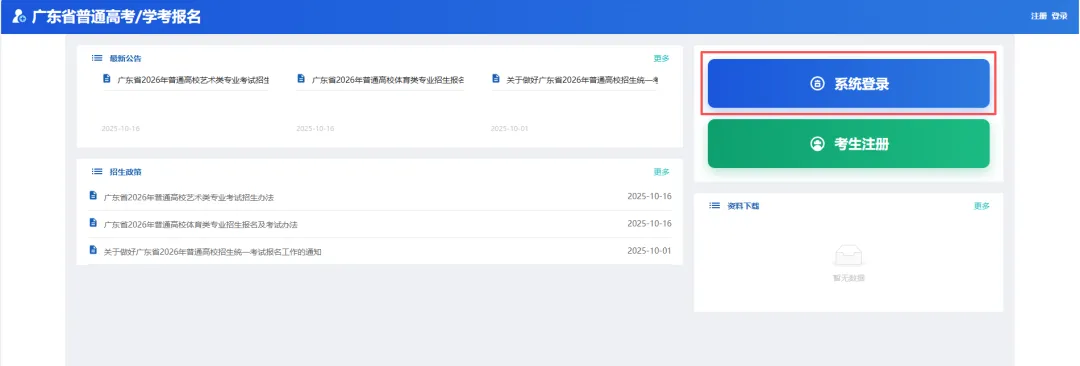Click date 2025-10-16 under the 体育类 announcement card
This screenshot has height=366, width=1080.
(315, 129)
